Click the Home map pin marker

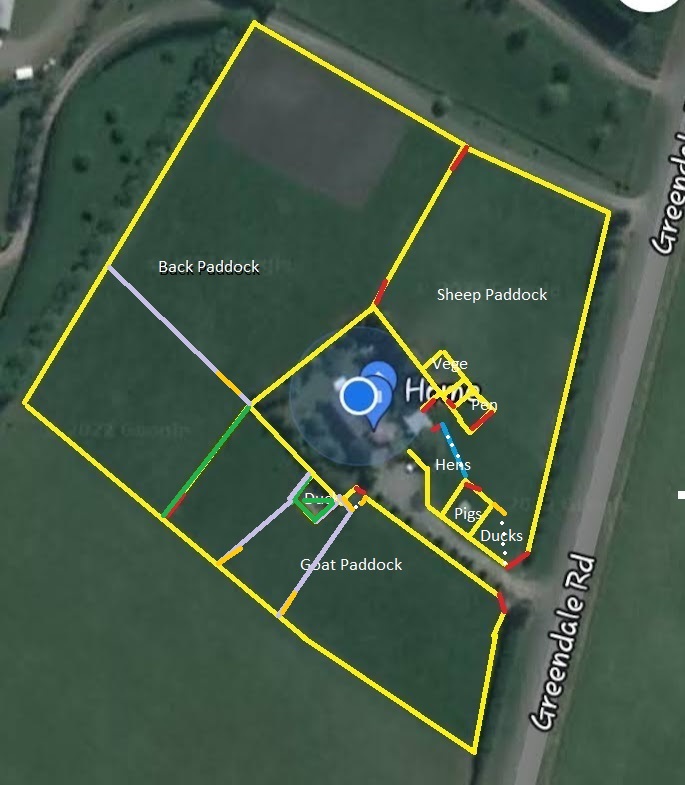click(378, 396)
